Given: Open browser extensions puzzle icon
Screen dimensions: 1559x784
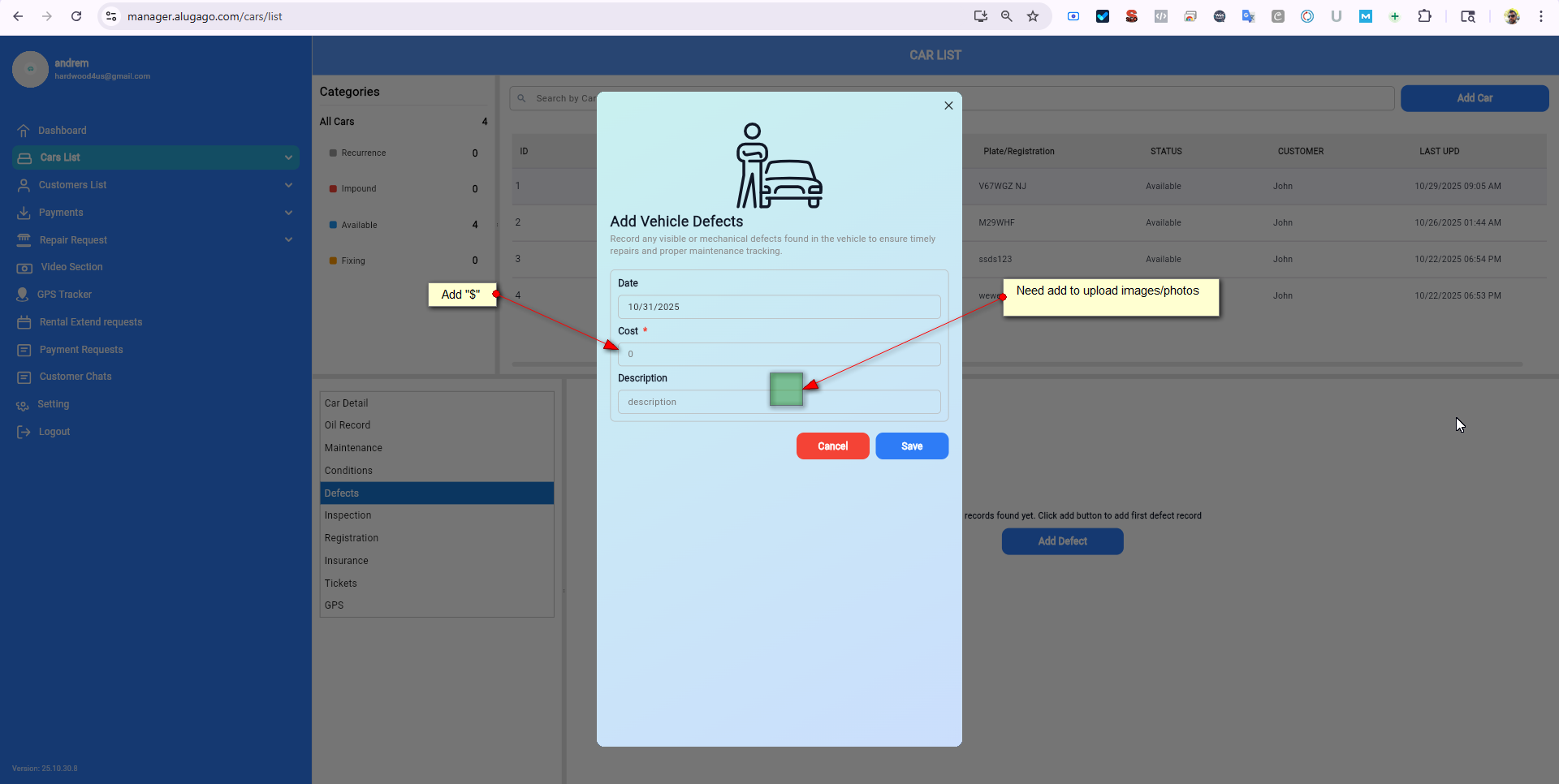Looking at the screenshot, I should coord(1424,16).
